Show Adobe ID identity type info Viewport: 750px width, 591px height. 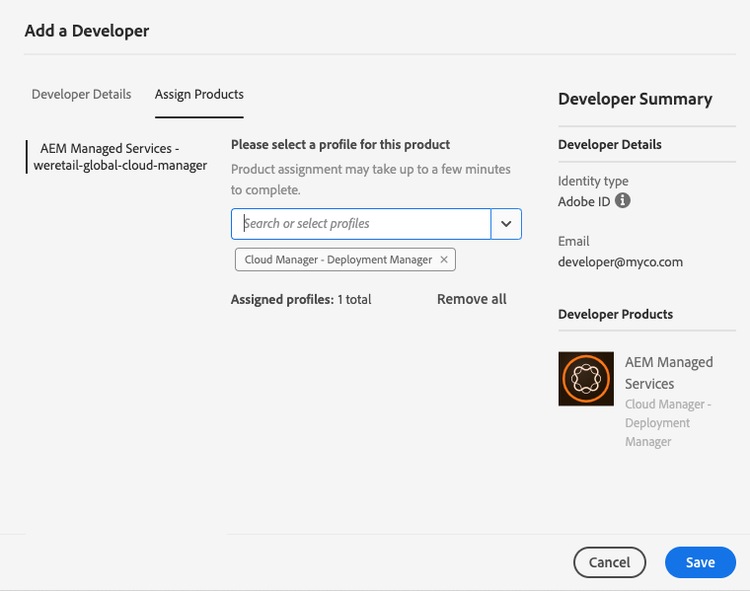[x=622, y=200]
